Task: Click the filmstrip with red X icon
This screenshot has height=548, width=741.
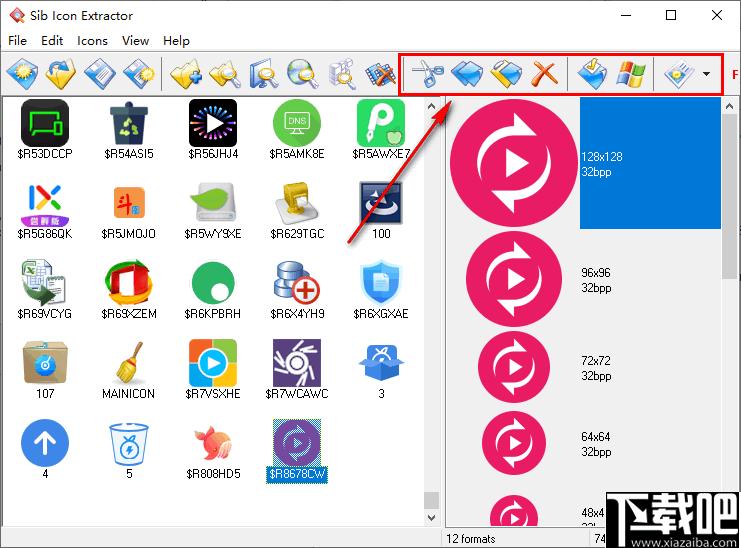Action: (380, 74)
